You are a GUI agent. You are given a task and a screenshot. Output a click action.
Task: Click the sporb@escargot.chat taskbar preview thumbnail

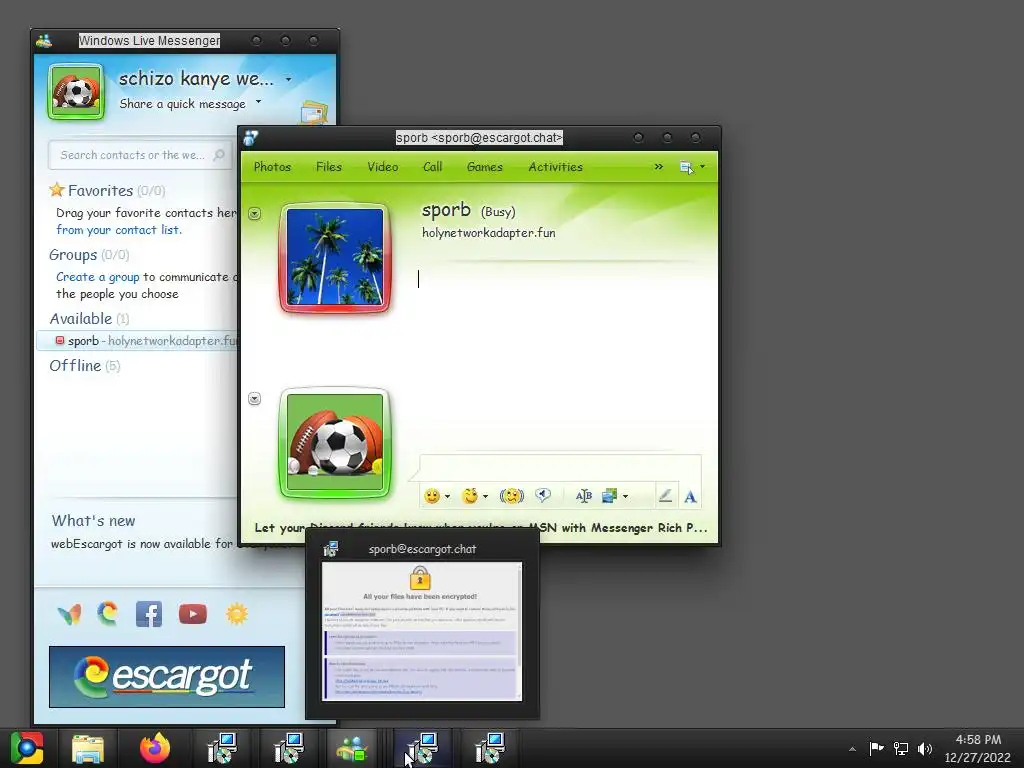pyautogui.click(x=422, y=632)
